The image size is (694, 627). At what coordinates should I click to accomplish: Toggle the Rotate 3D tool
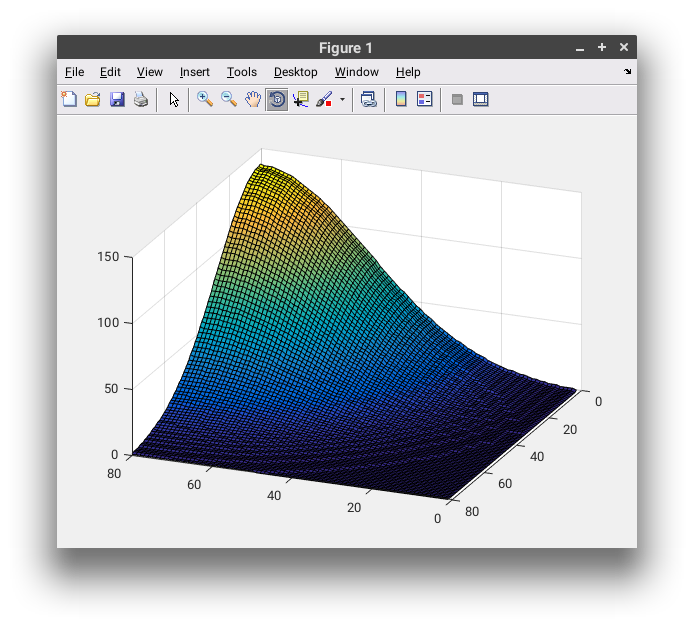[277, 99]
